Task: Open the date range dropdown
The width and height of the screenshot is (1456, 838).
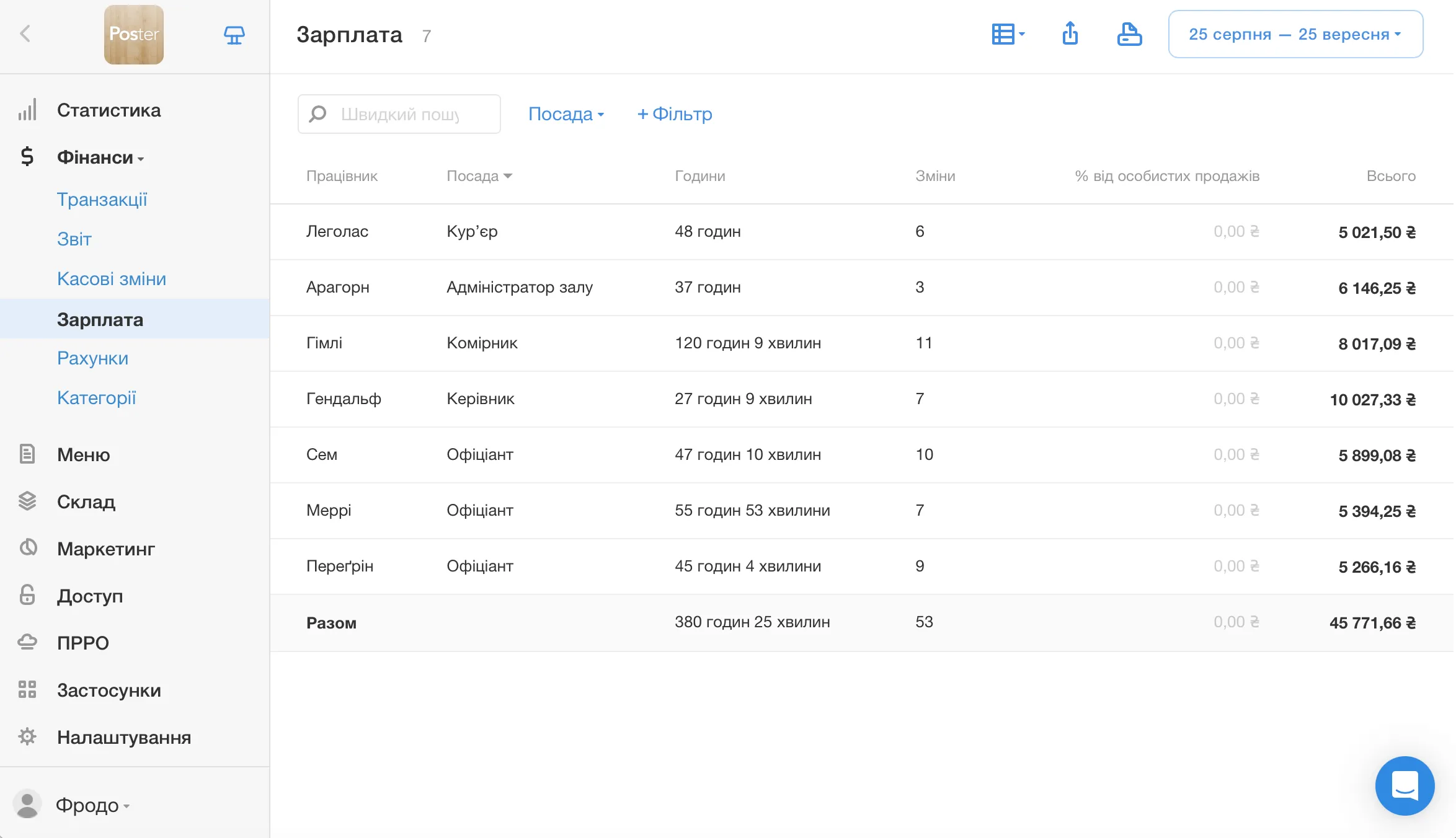Action: tap(1295, 34)
